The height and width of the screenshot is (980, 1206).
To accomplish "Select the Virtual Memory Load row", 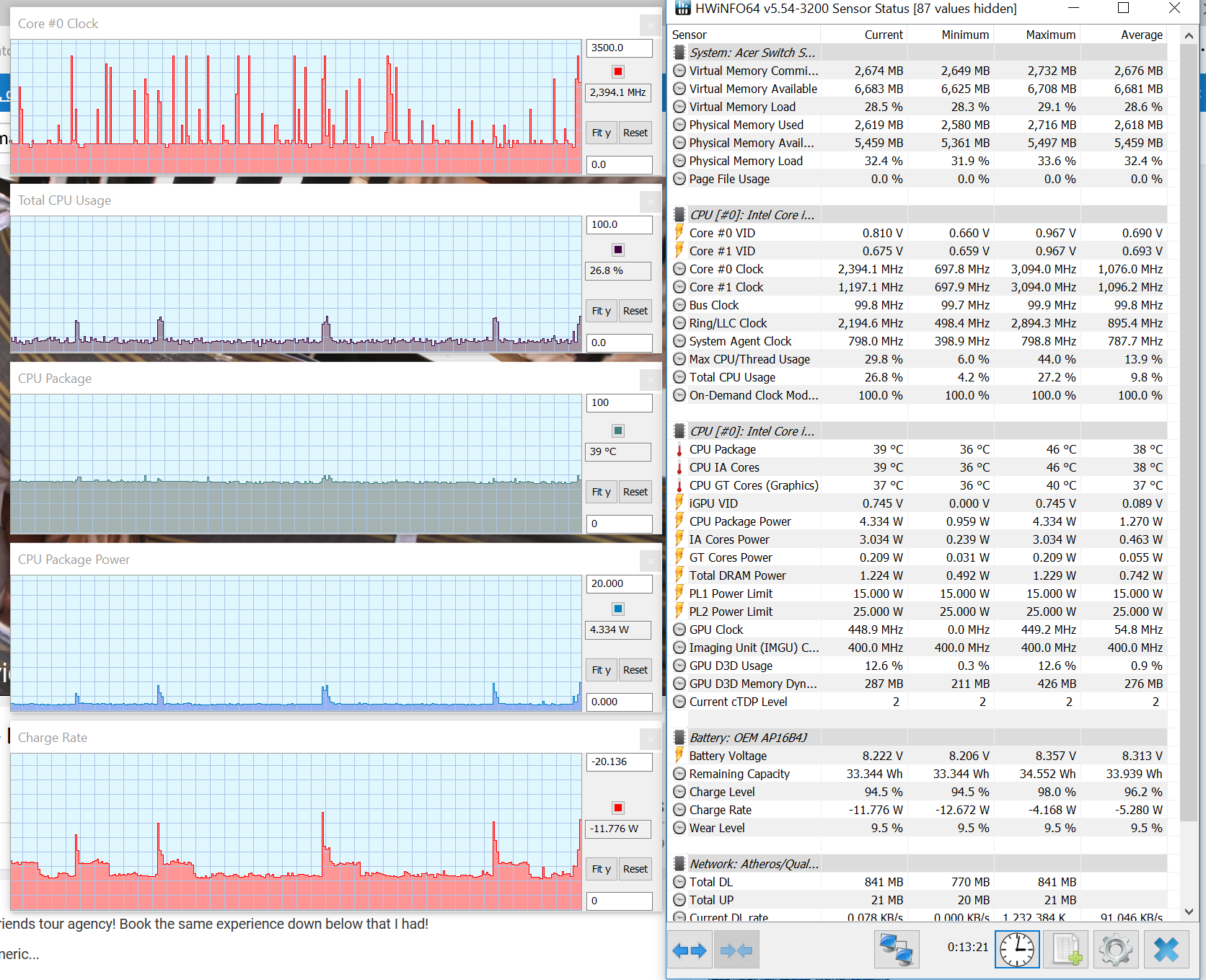I will pyautogui.click(x=919, y=107).
